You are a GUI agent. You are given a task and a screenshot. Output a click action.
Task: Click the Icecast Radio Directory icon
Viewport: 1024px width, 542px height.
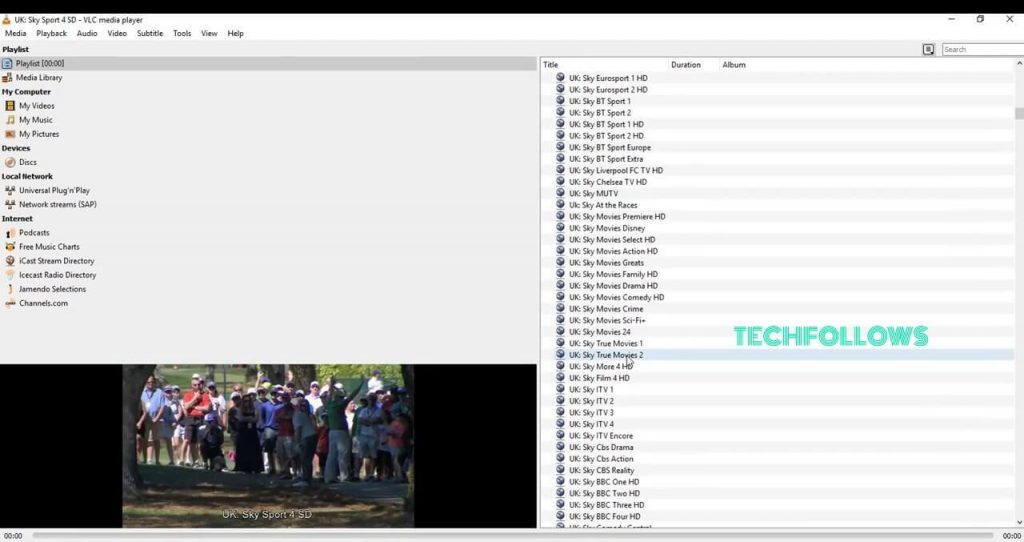click(10, 275)
